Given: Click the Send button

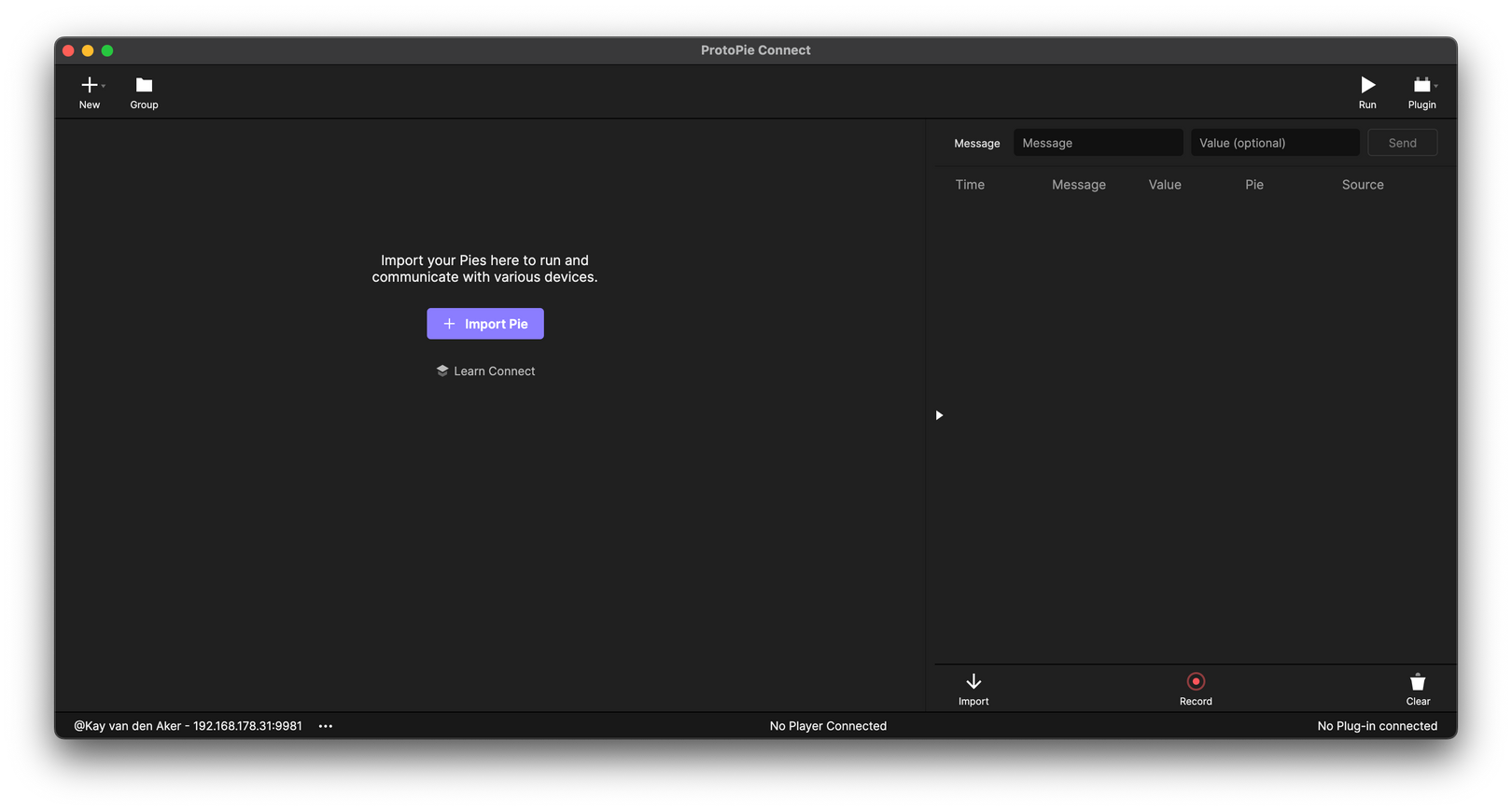Looking at the screenshot, I should coord(1402,143).
